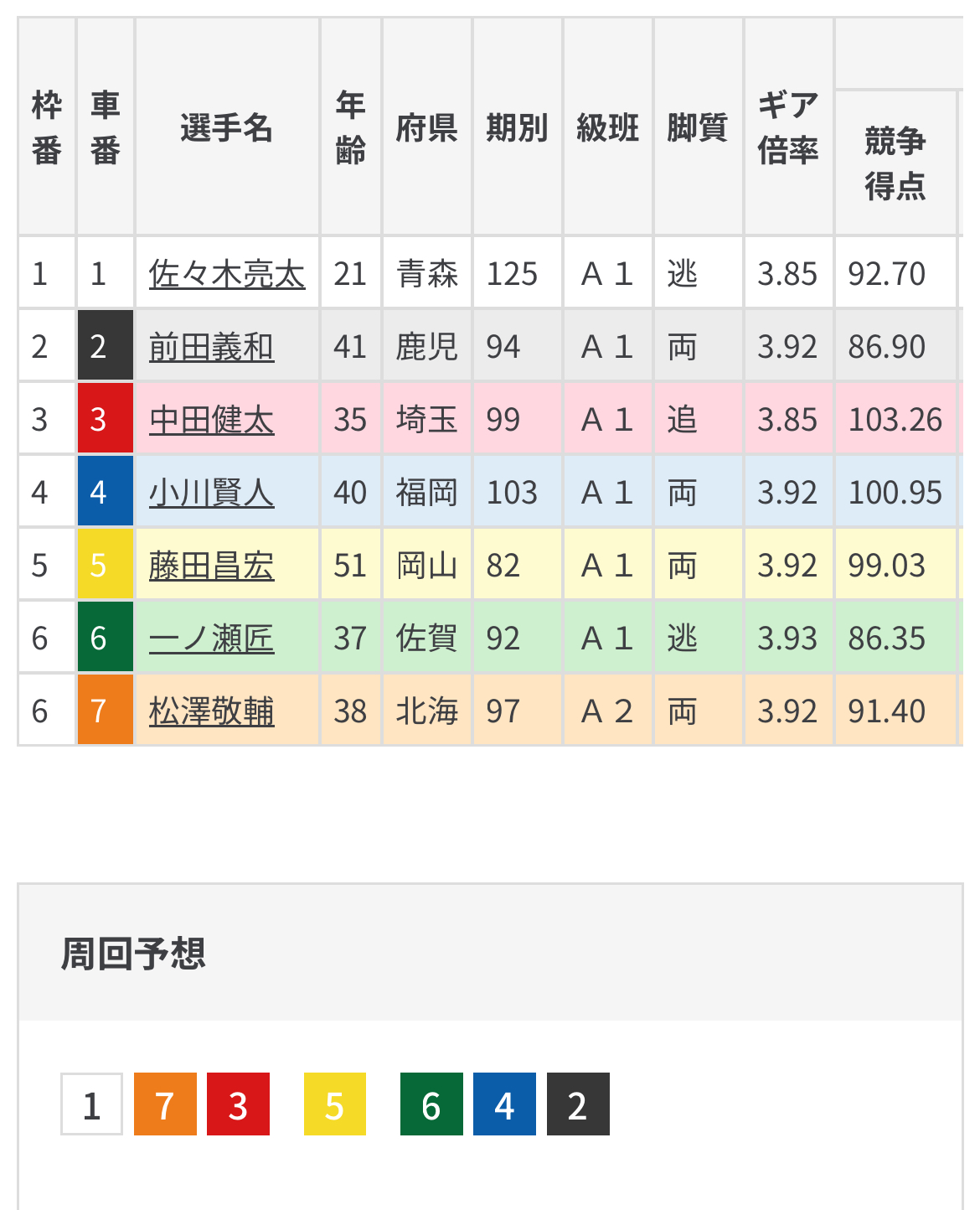Image resolution: width=980 pixels, height=1210 pixels.
Task: Click blue number 4 in lap prediction
Action: pos(504,1104)
